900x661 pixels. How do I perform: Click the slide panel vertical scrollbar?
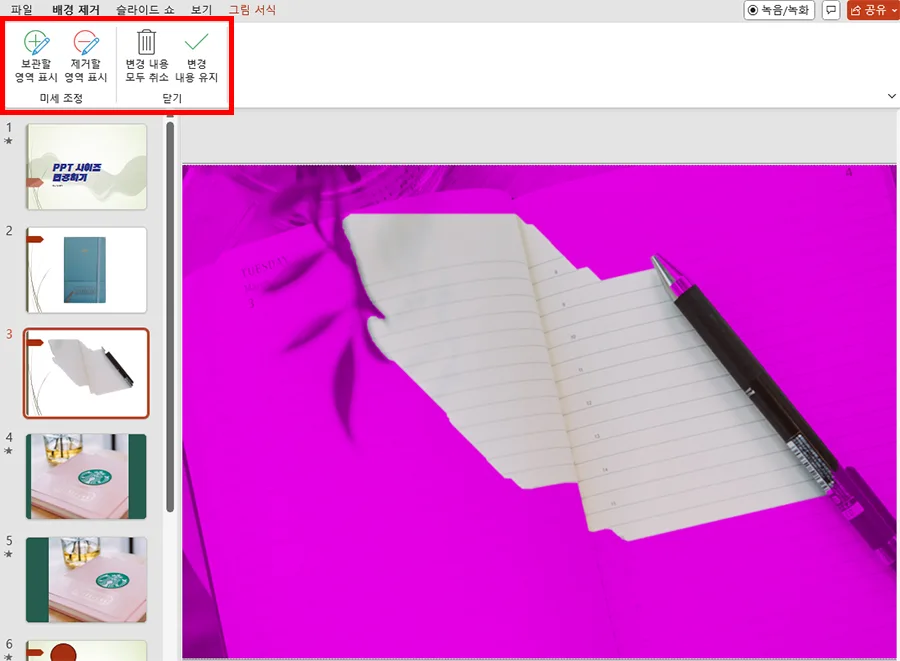point(170,316)
